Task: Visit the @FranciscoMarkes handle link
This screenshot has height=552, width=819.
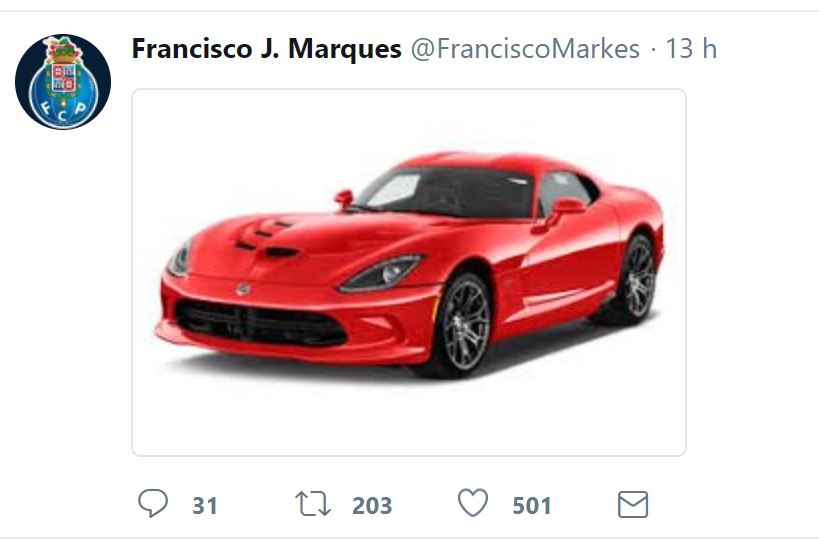Action: click(x=525, y=48)
